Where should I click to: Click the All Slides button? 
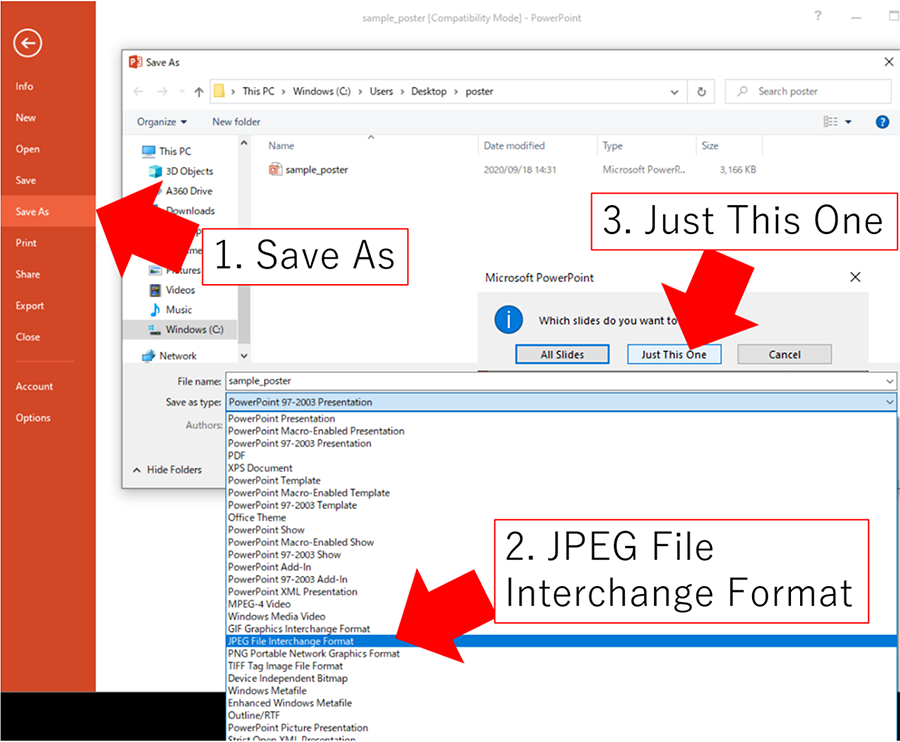coord(562,355)
